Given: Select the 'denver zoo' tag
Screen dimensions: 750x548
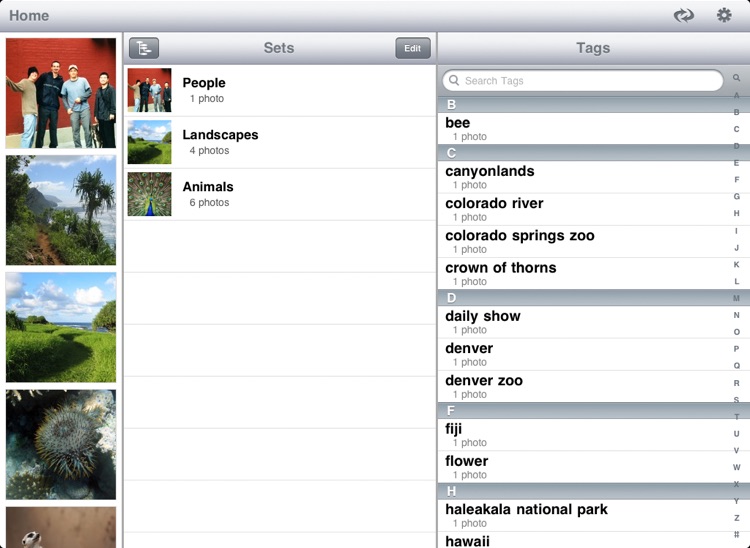Looking at the screenshot, I should [x=585, y=386].
